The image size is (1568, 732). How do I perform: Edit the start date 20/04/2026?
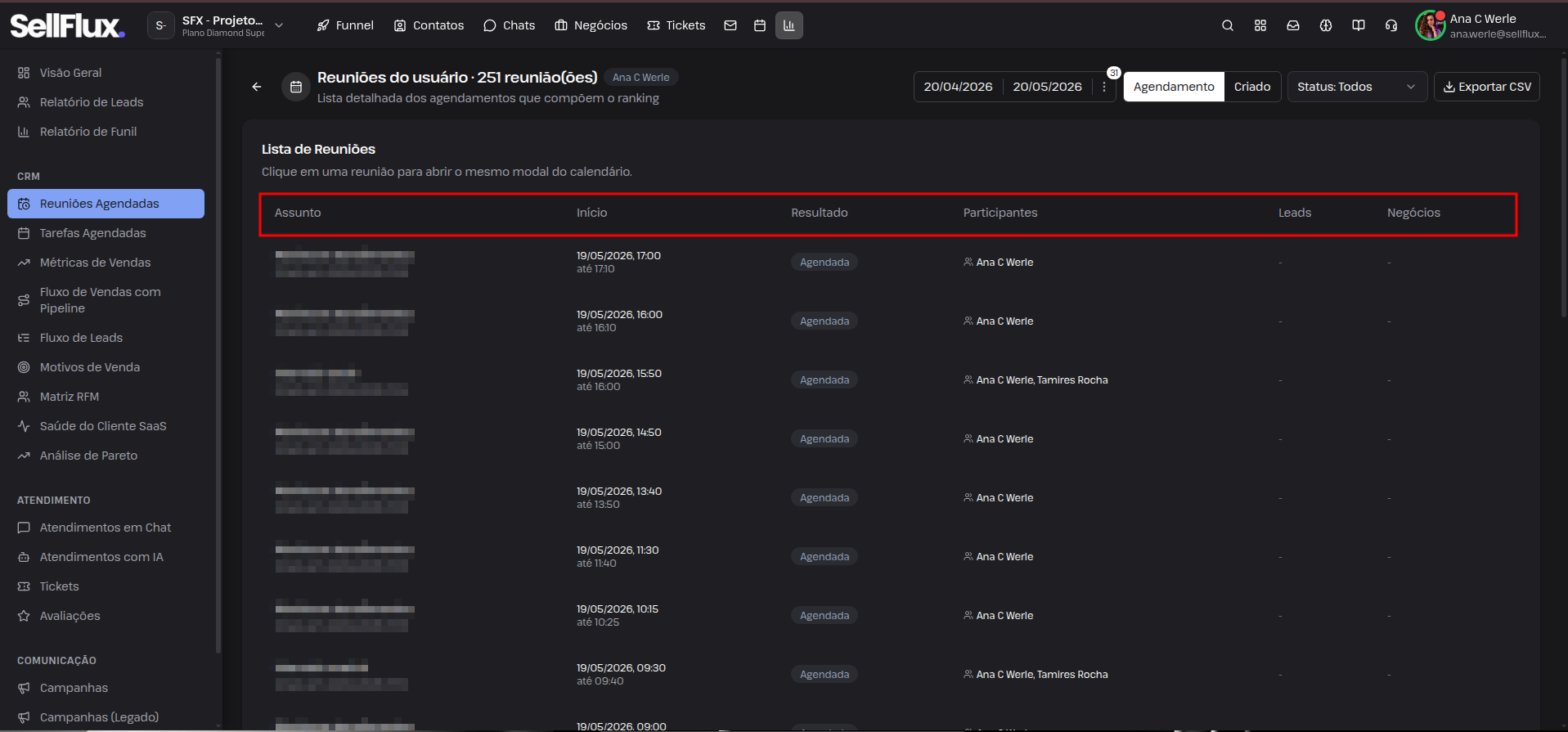coord(958,87)
